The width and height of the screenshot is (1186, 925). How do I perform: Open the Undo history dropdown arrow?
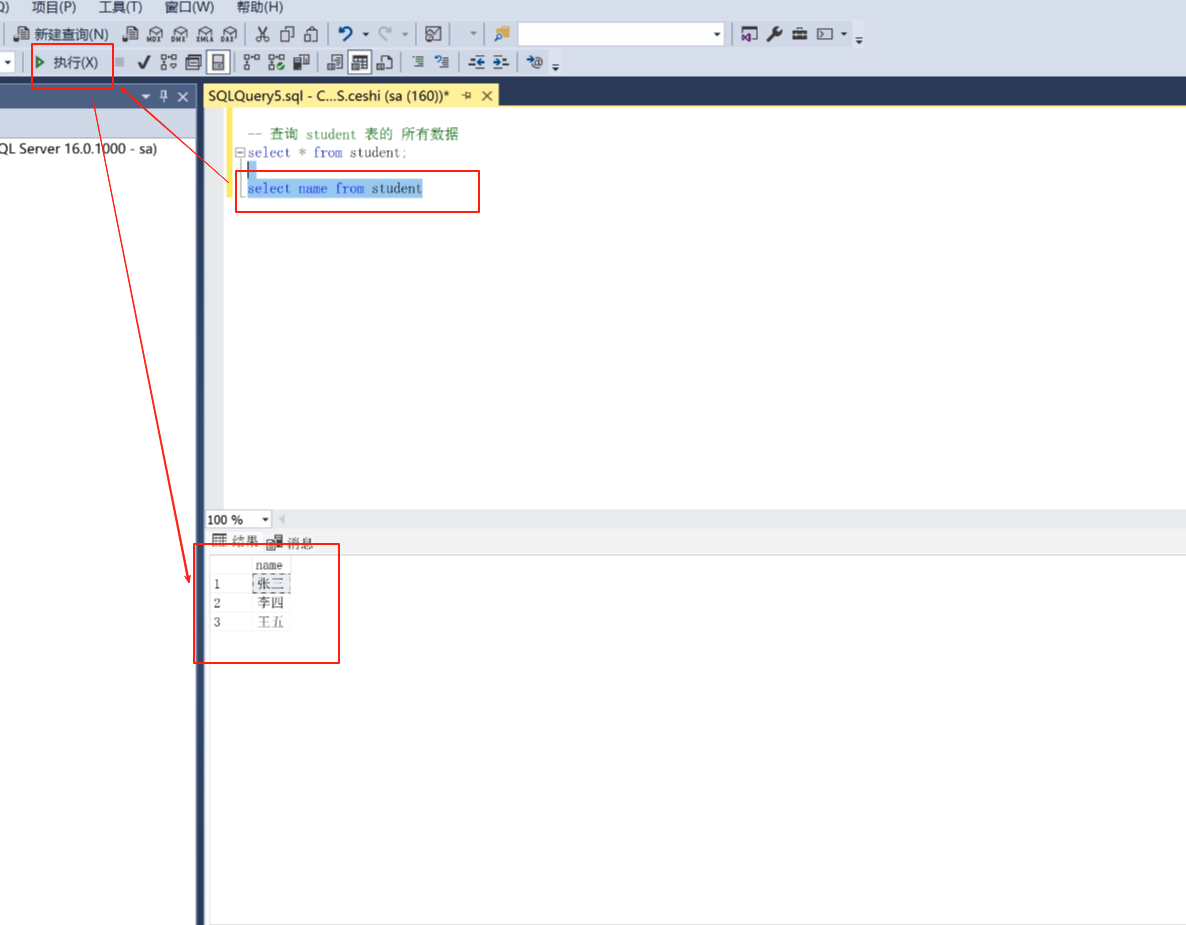click(365, 34)
